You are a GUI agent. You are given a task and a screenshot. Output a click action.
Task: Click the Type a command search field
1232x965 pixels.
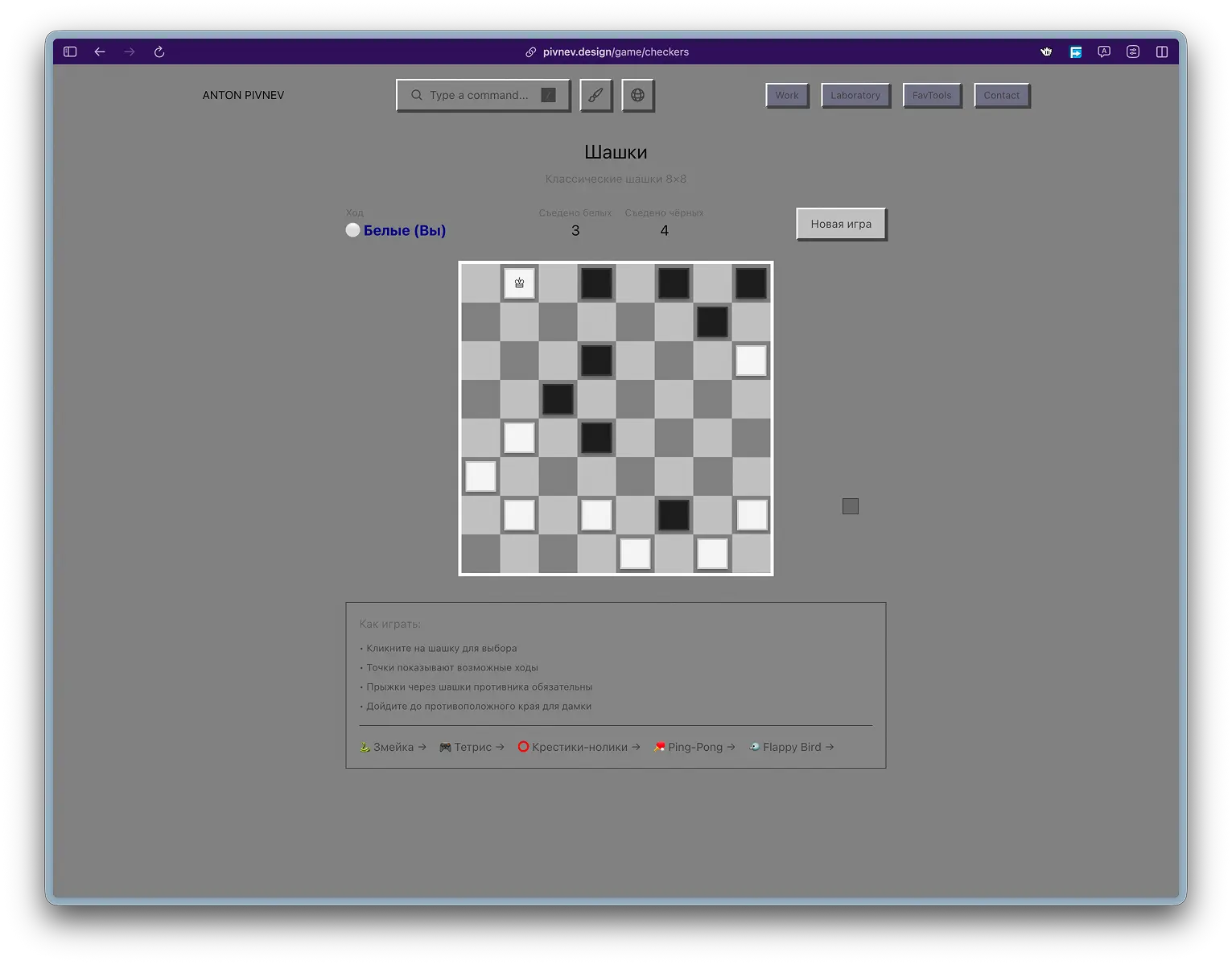click(483, 95)
